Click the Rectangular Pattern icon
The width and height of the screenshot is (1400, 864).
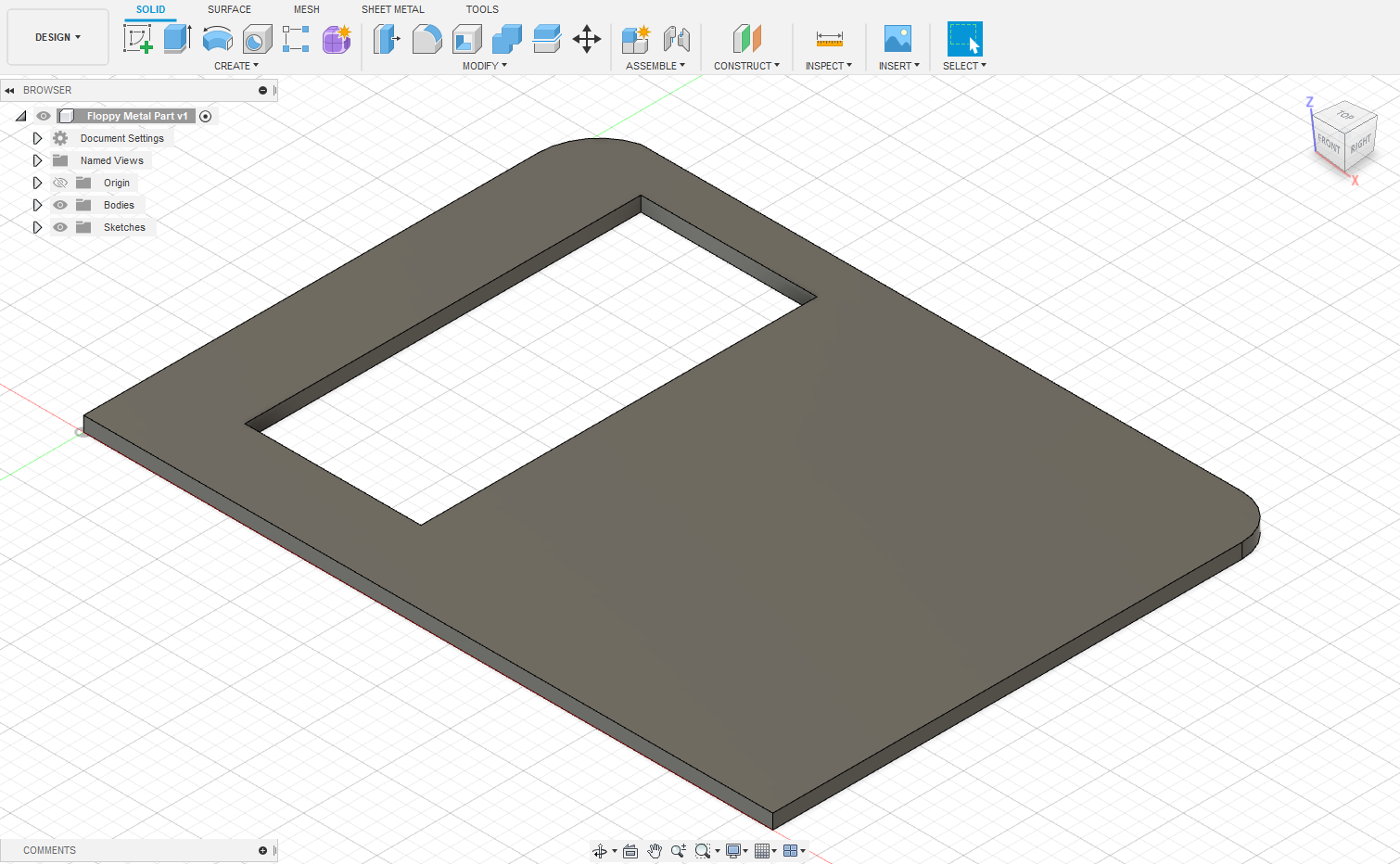click(x=296, y=39)
